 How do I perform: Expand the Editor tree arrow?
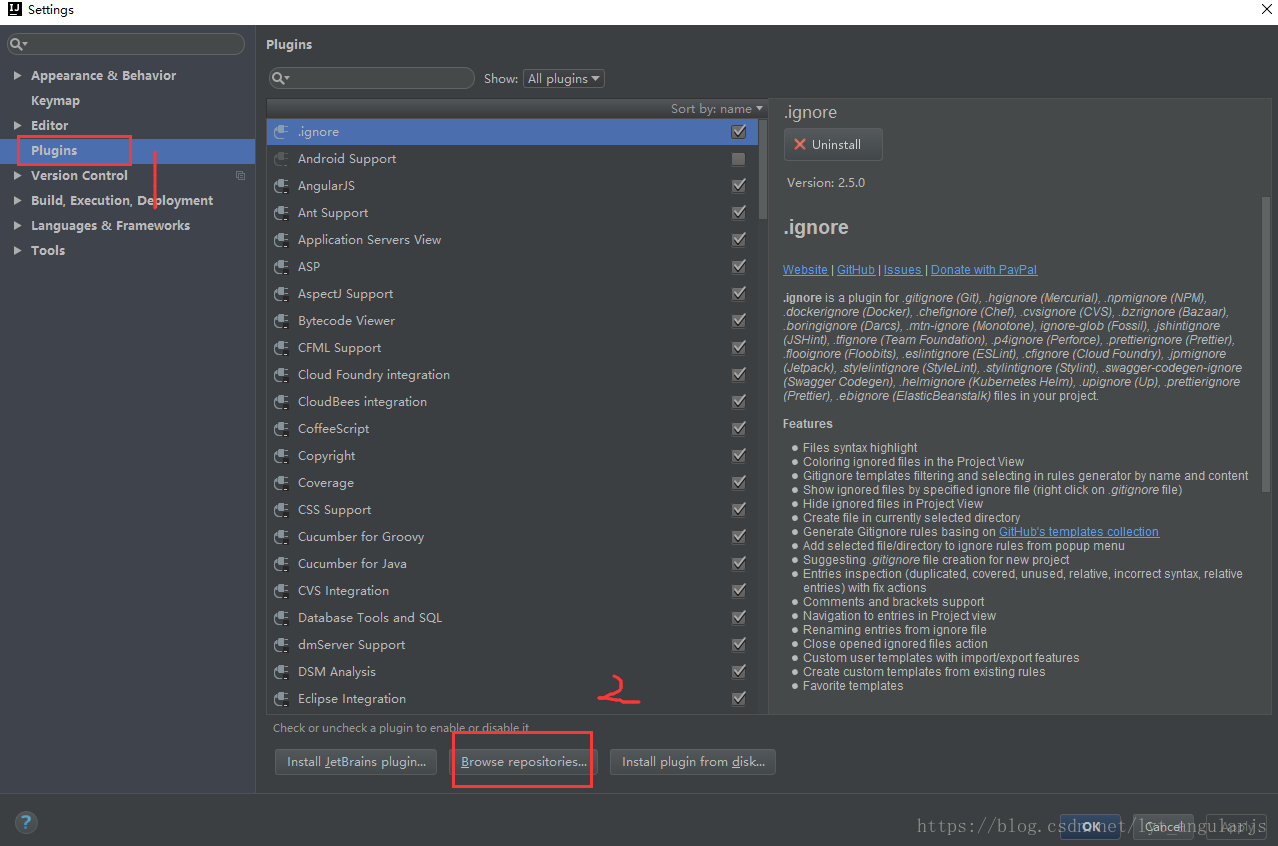click(x=17, y=126)
